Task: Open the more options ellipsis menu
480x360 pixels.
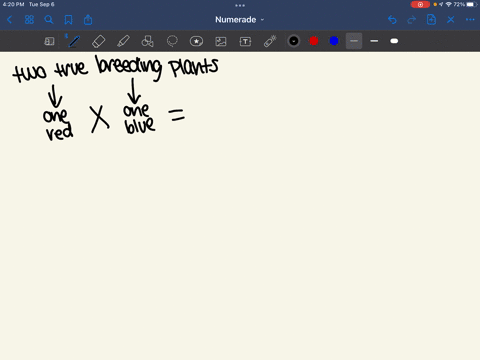Action: (470, 20)
